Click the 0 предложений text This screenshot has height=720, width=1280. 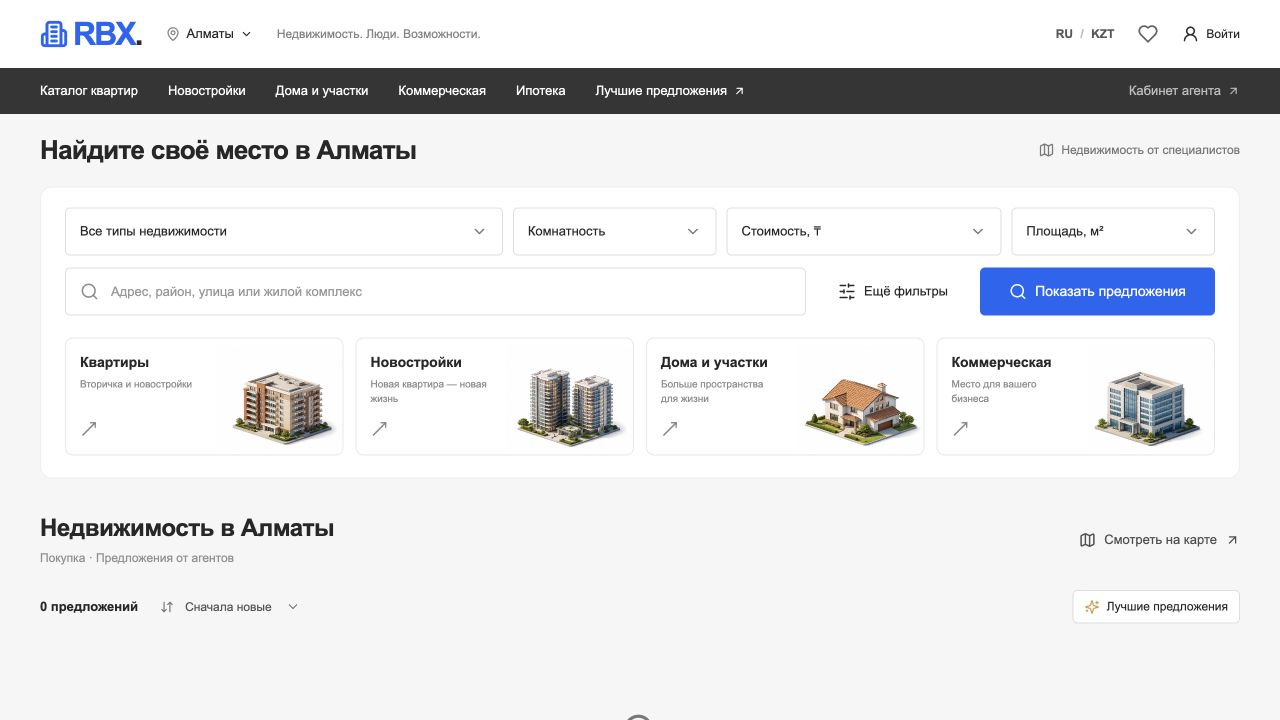(89, 607)
